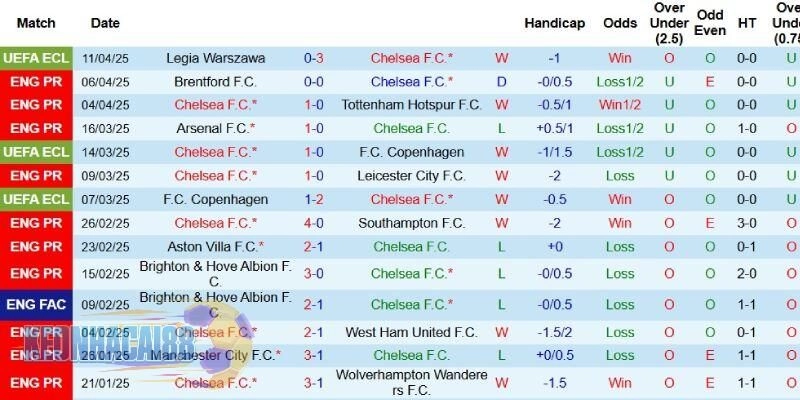The image size is (800, 400).
Task: Click the 4-0 match score
Action: click(312, 223)
